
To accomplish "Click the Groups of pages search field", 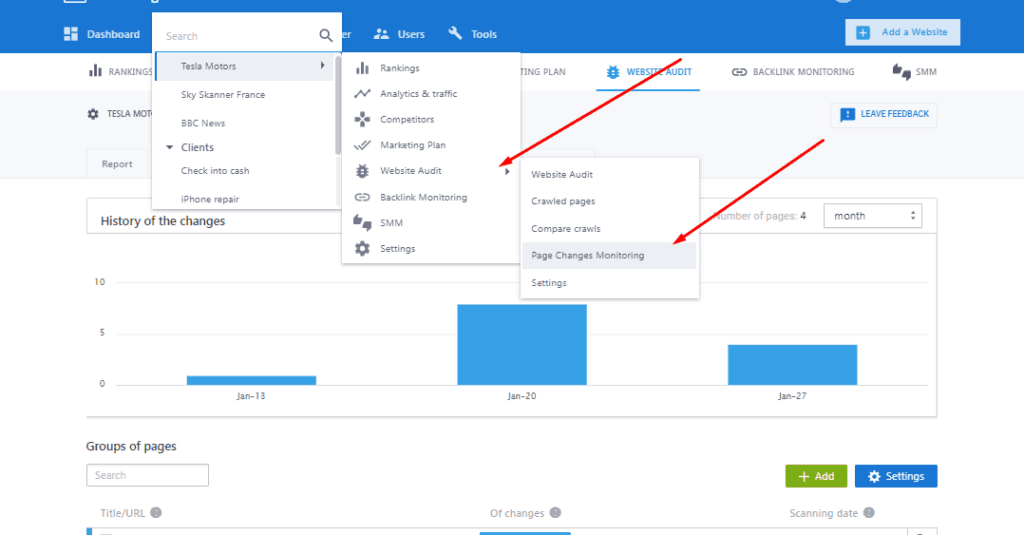I will click(147, 476).
